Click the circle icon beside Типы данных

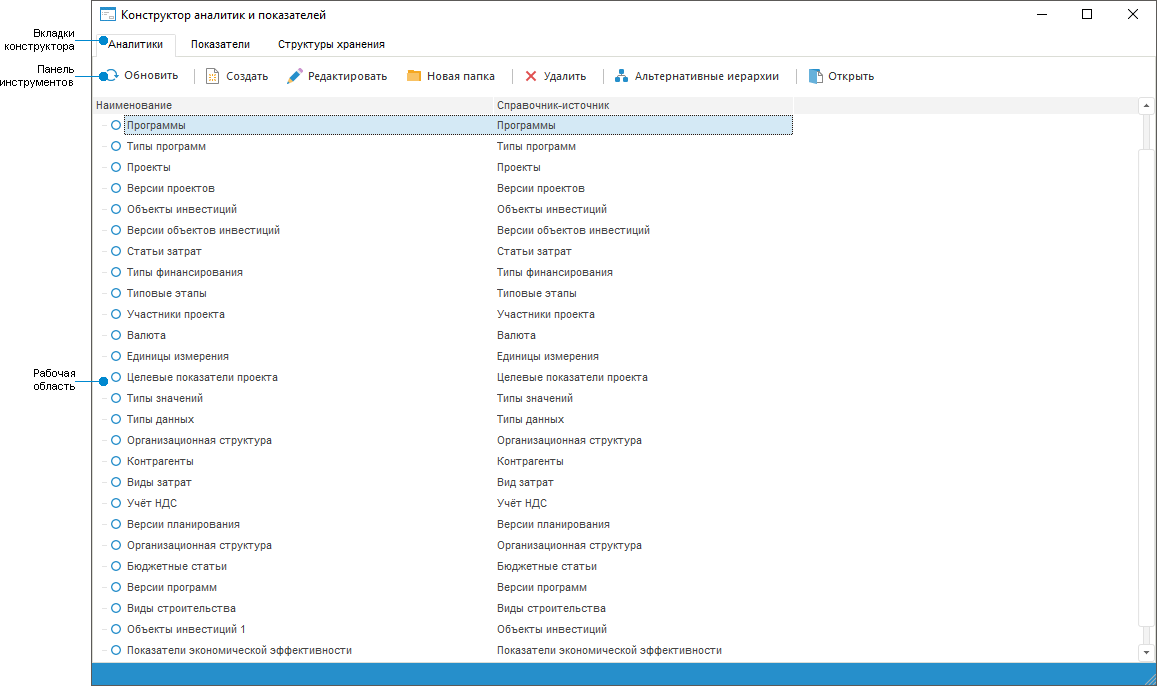coord(116,420)
